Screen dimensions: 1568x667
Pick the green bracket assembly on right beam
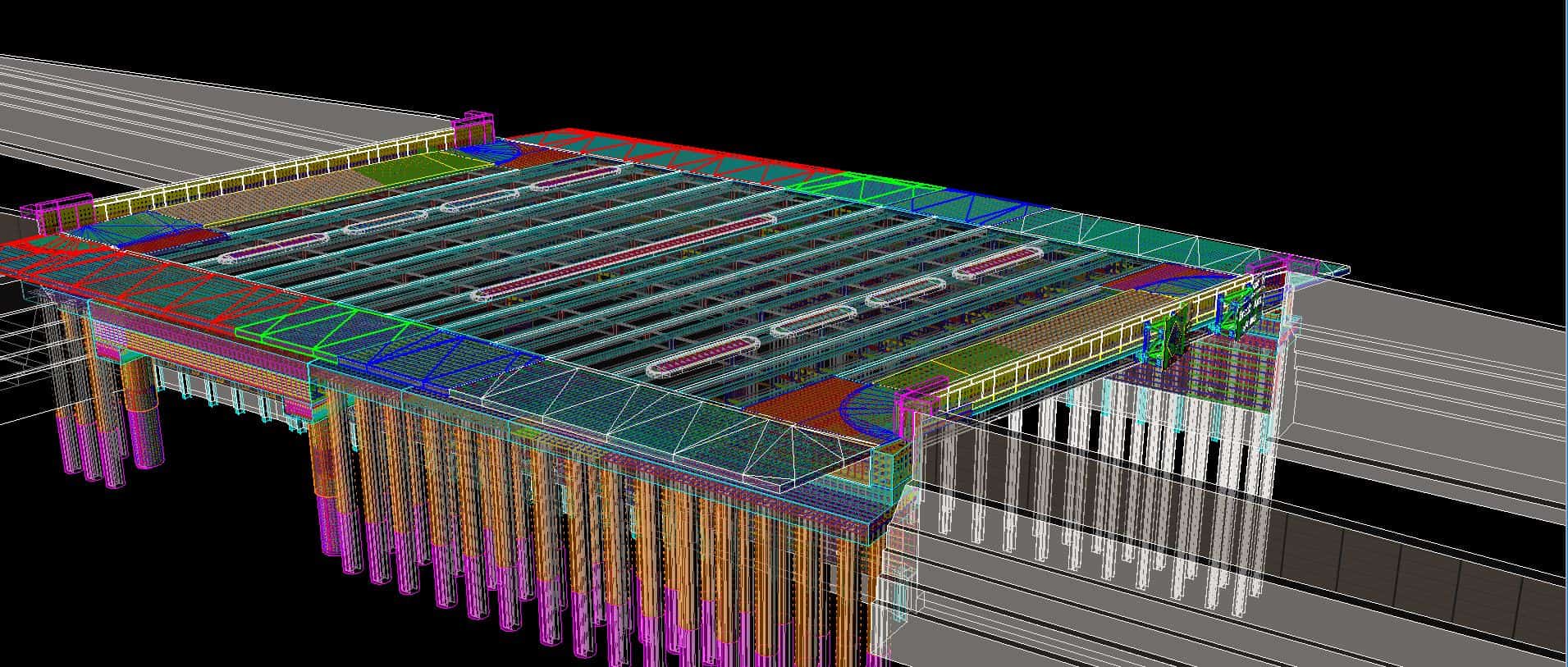pos(1169,332)
